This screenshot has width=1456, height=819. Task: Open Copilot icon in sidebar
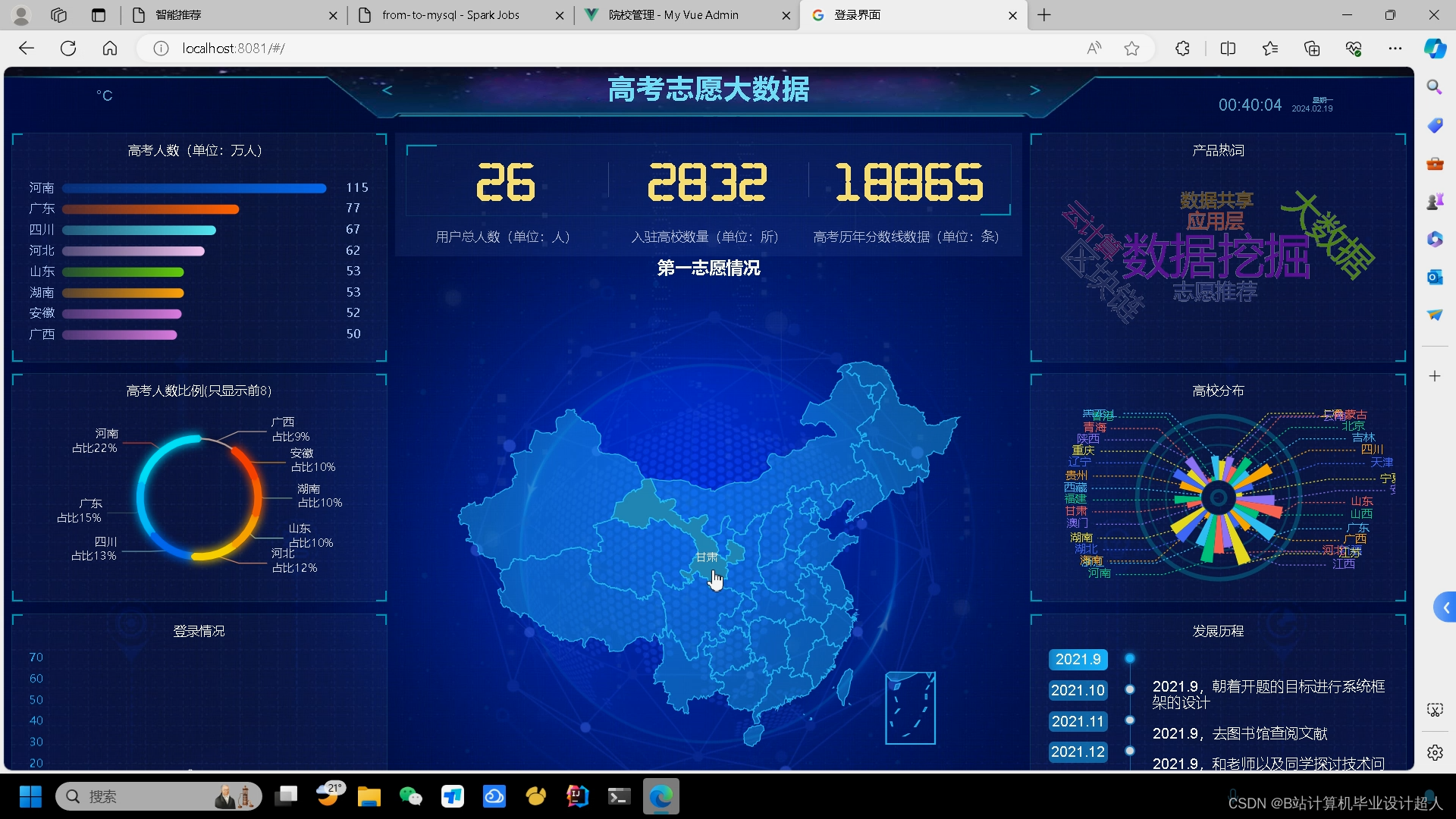1435,49
